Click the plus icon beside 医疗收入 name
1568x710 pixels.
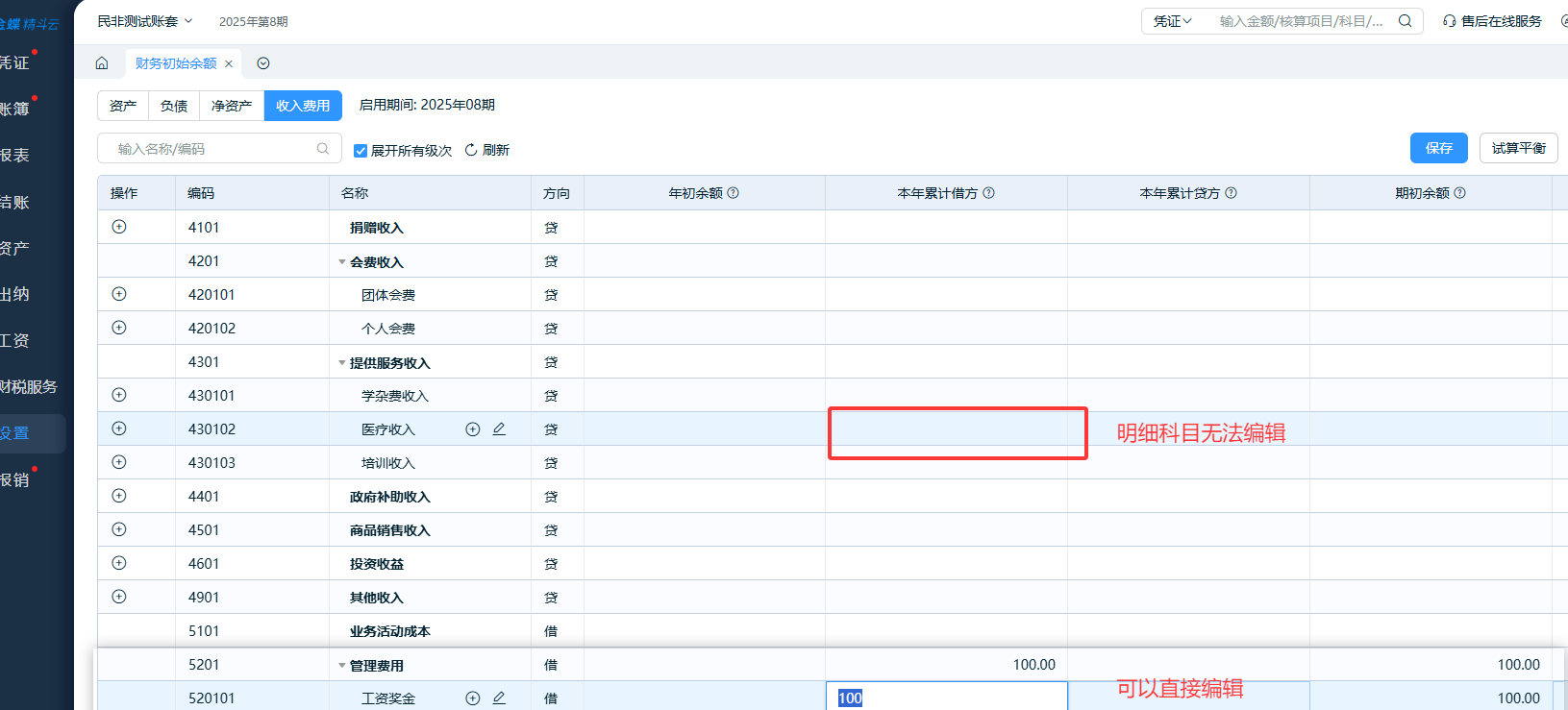(472, 429)
